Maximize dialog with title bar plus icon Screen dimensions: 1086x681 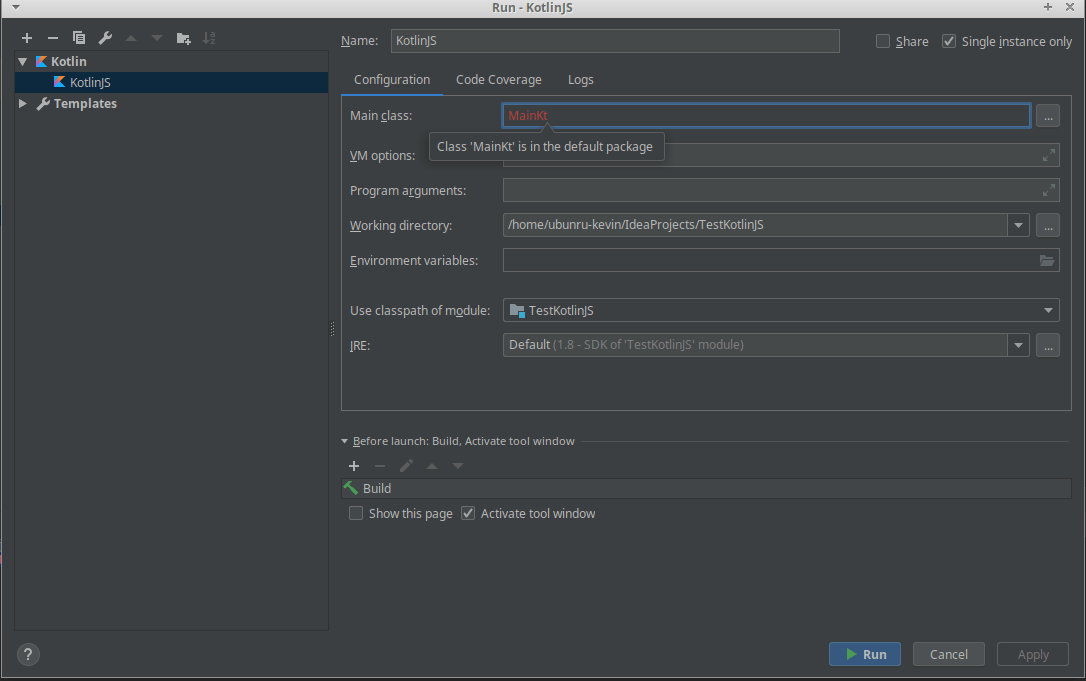[1047, 7]
